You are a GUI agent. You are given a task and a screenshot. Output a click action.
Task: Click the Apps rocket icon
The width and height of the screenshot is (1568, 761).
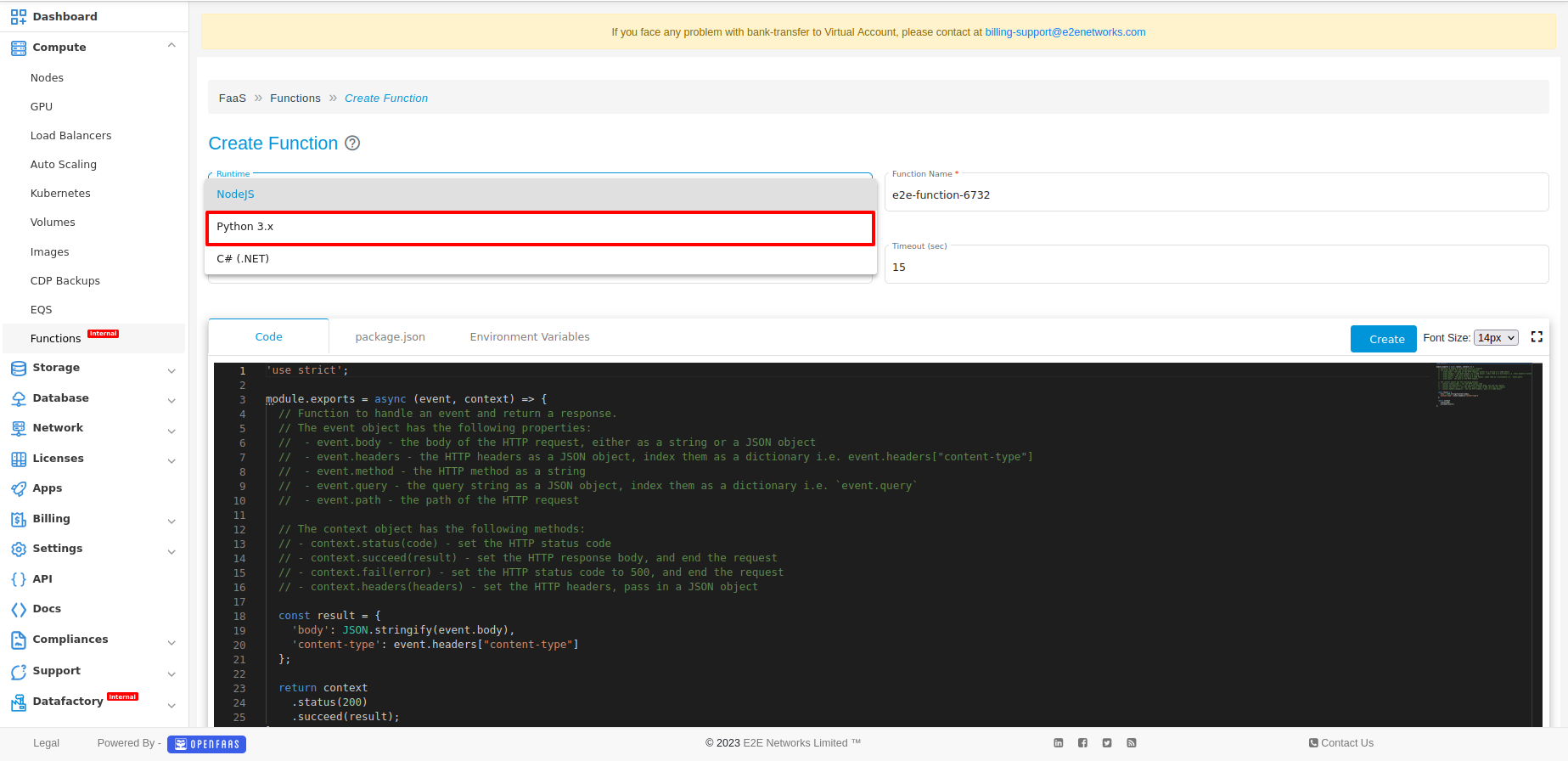click(19, 488)
